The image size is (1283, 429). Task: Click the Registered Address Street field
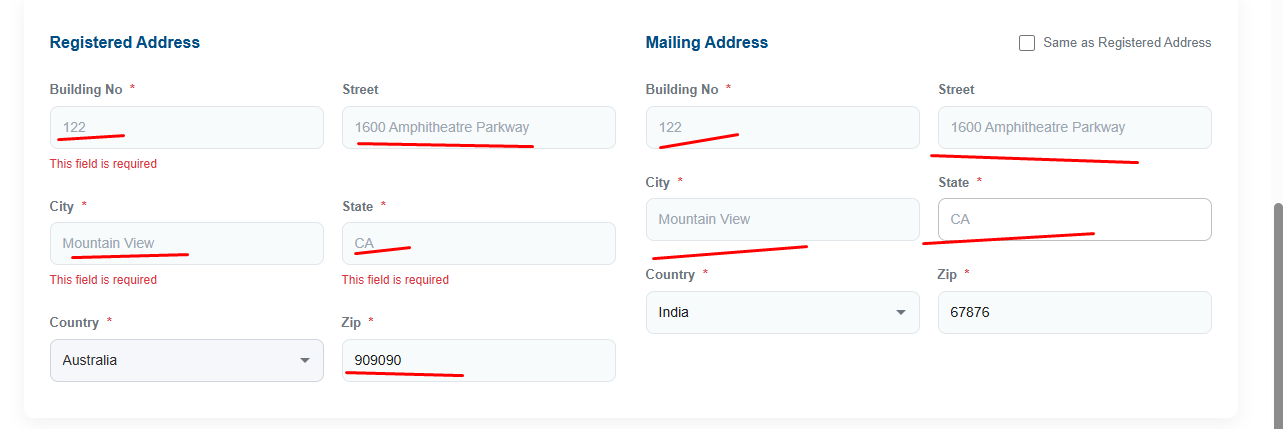pyautogui.click(x=478, y=127)
